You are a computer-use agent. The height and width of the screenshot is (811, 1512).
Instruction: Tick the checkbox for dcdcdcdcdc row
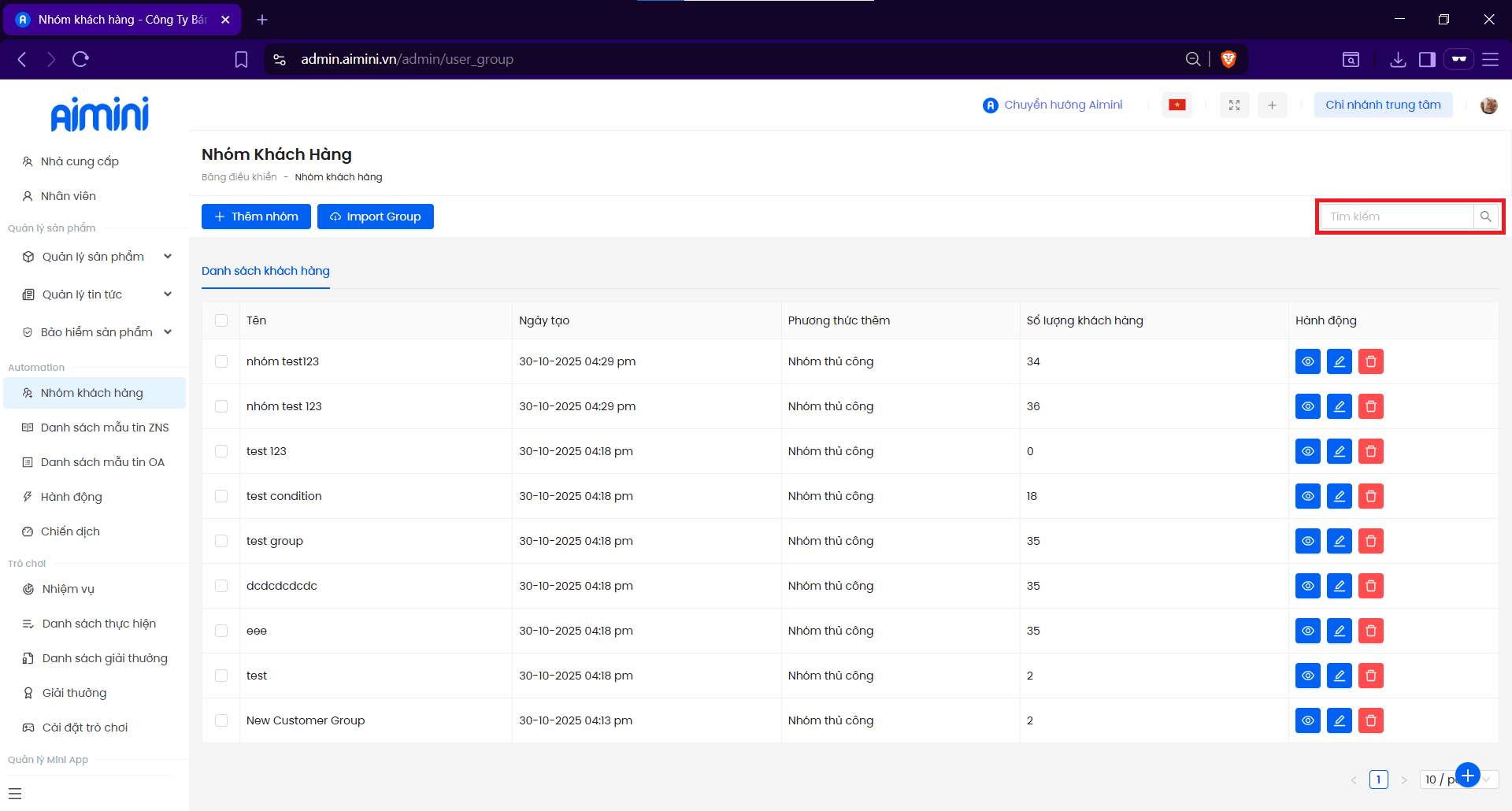[x=221, y=586]
